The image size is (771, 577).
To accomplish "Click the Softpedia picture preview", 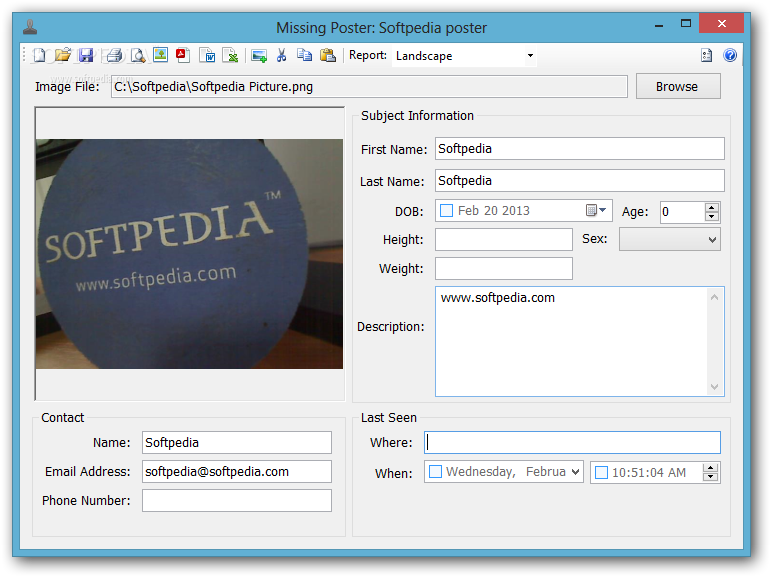I will [x=189, y=253].
